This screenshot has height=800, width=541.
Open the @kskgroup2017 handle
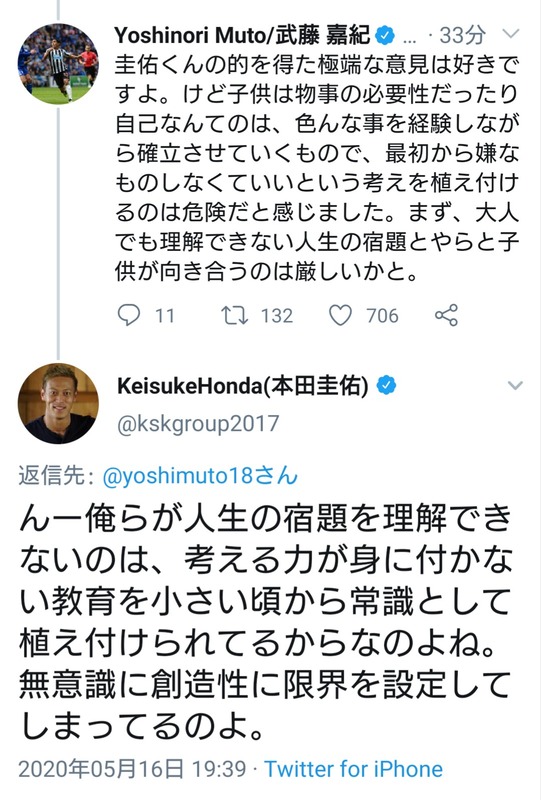[x=198, y=424]
